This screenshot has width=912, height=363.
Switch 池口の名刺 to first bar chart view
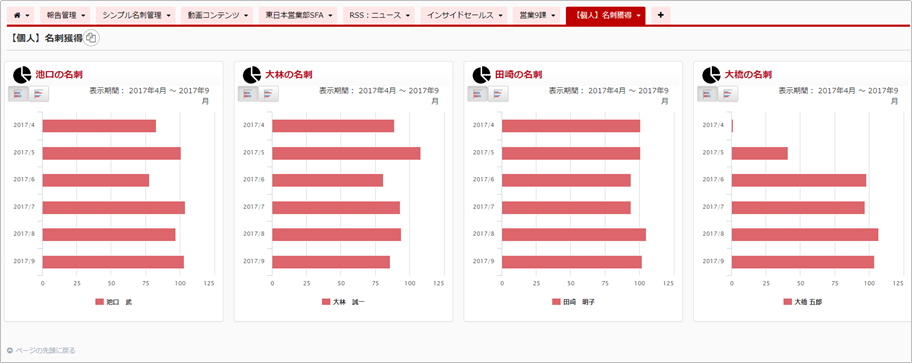coord(18,94)
